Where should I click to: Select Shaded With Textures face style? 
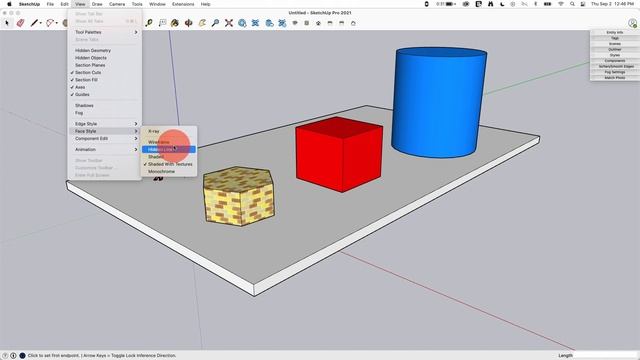[x=169, y=164]
